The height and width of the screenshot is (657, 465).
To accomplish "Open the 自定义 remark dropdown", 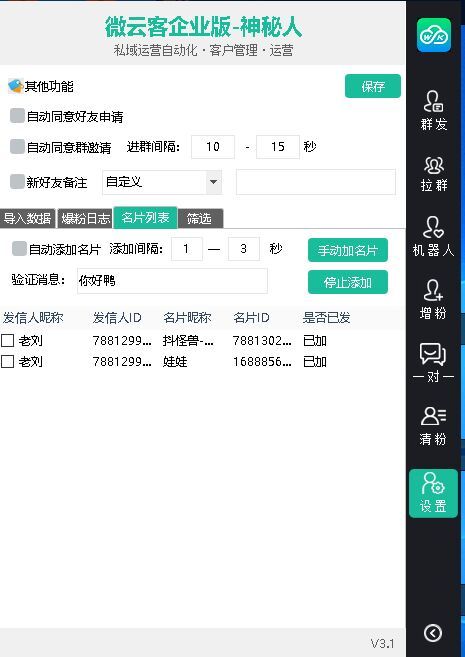I will coord(162,182).
